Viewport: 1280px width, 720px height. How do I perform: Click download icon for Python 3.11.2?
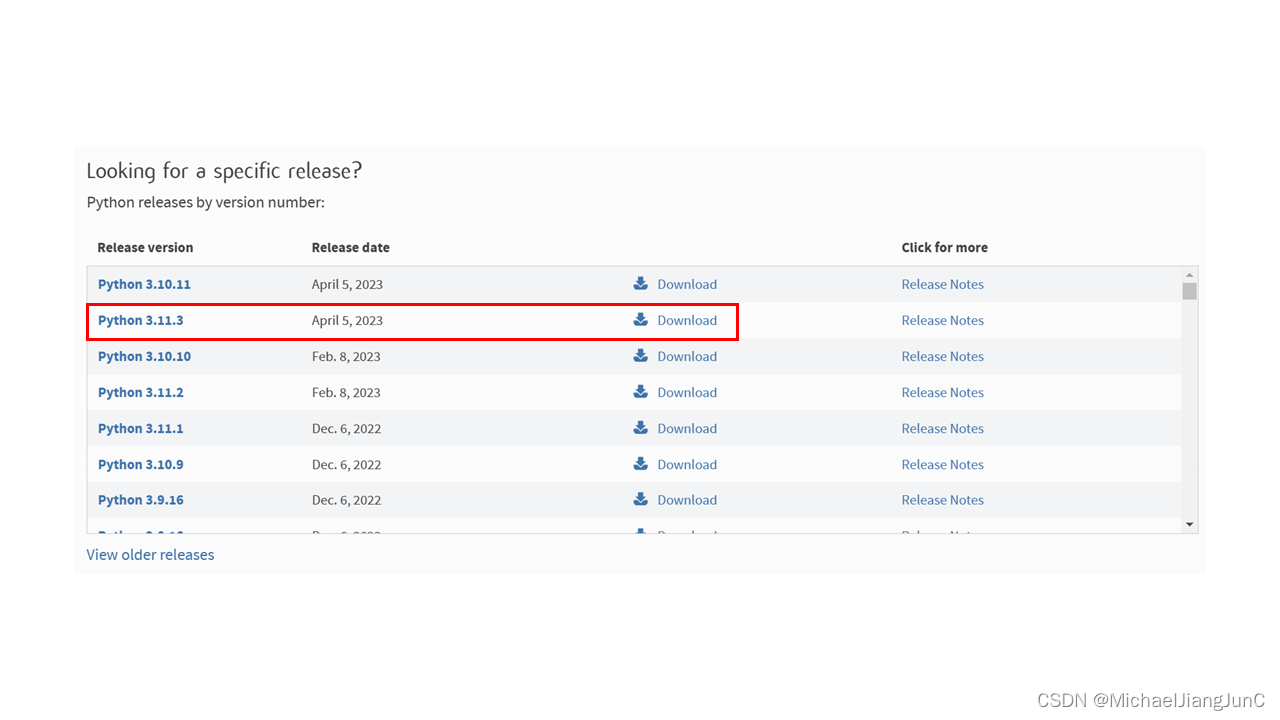pos(641,391)
